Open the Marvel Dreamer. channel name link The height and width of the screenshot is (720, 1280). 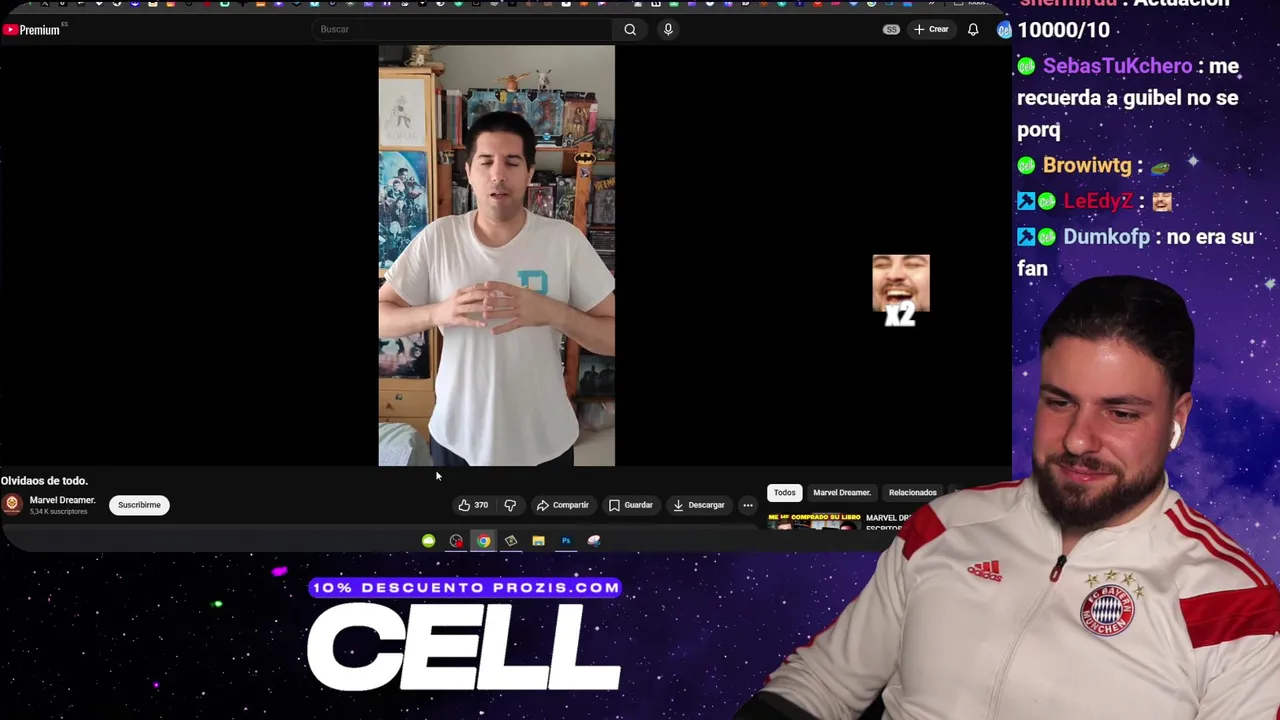(x=62, y=500)
